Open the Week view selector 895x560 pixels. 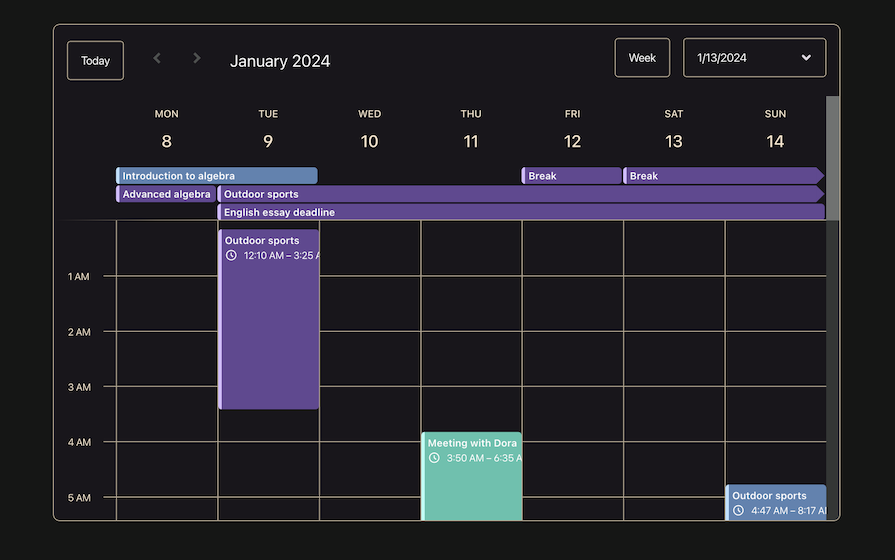coord(642,58)
